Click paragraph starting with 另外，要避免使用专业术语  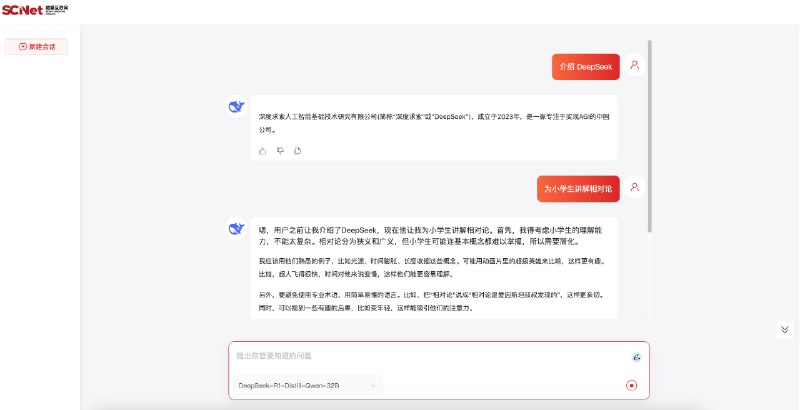[433, 301]
